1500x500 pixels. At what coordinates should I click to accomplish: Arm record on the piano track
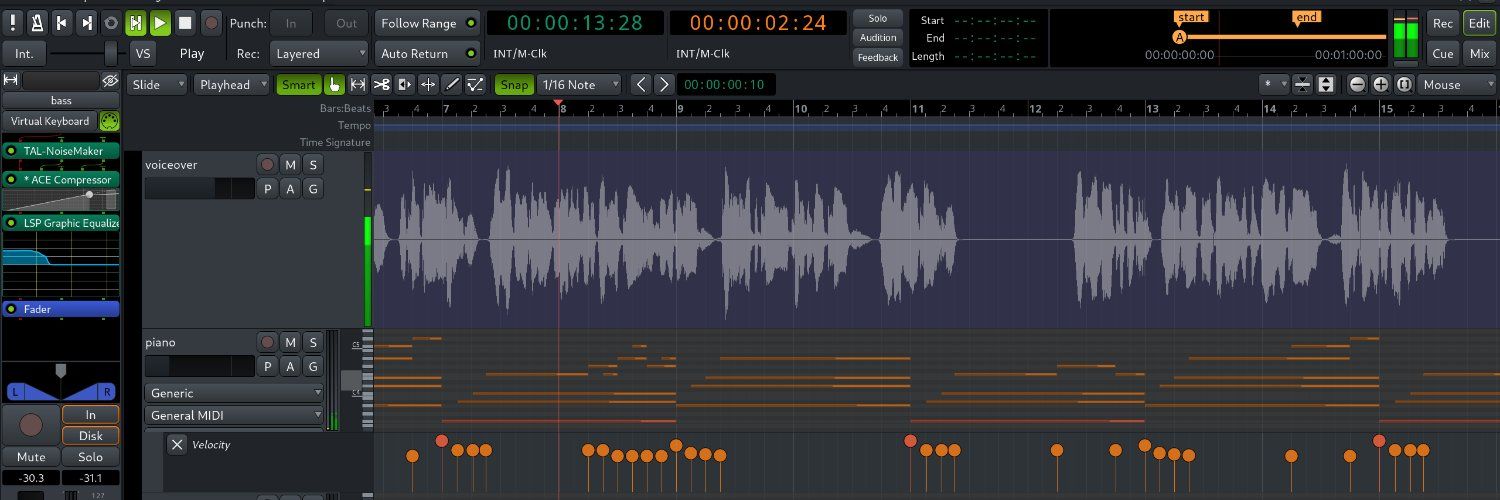click(267, 343)
